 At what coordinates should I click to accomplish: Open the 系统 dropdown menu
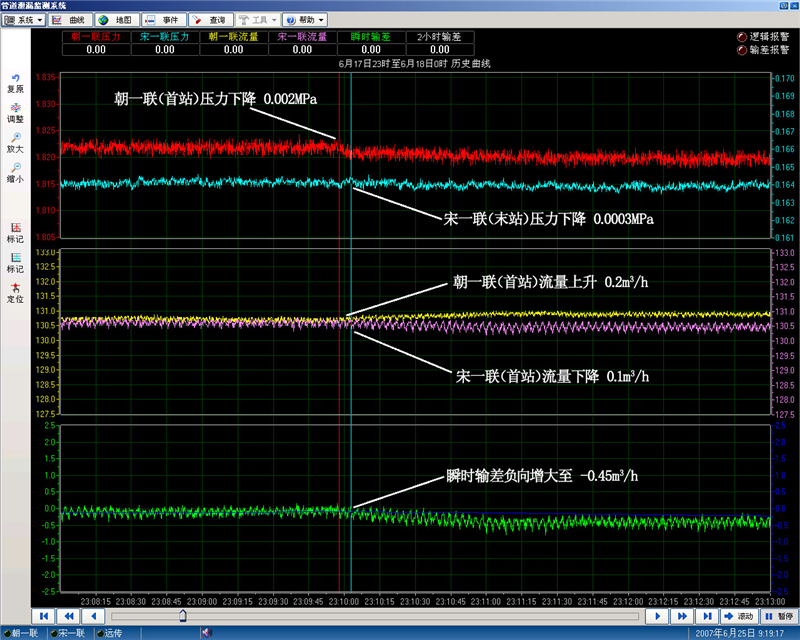coord(24,20)
